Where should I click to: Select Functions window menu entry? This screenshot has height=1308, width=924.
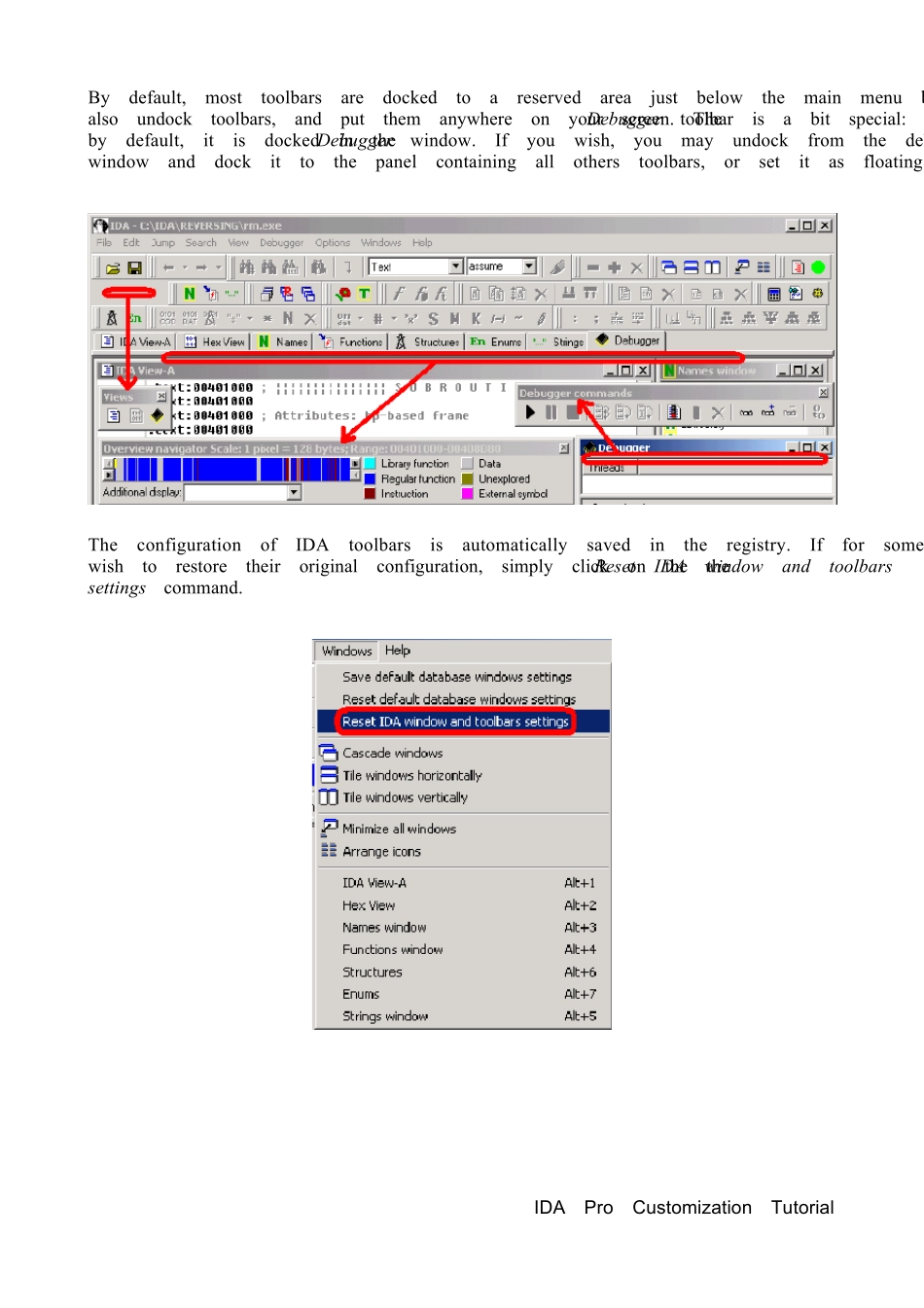click(x=463, y=949)
